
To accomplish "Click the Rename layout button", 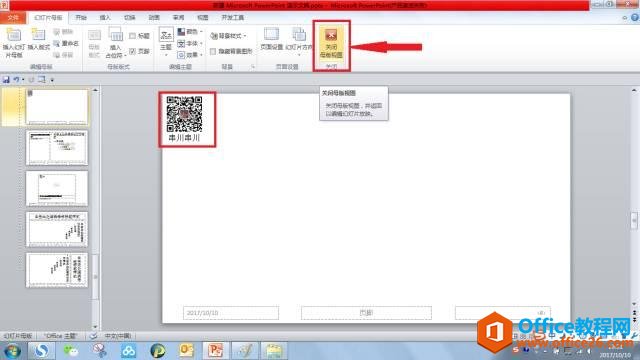I will coord(67,43).
